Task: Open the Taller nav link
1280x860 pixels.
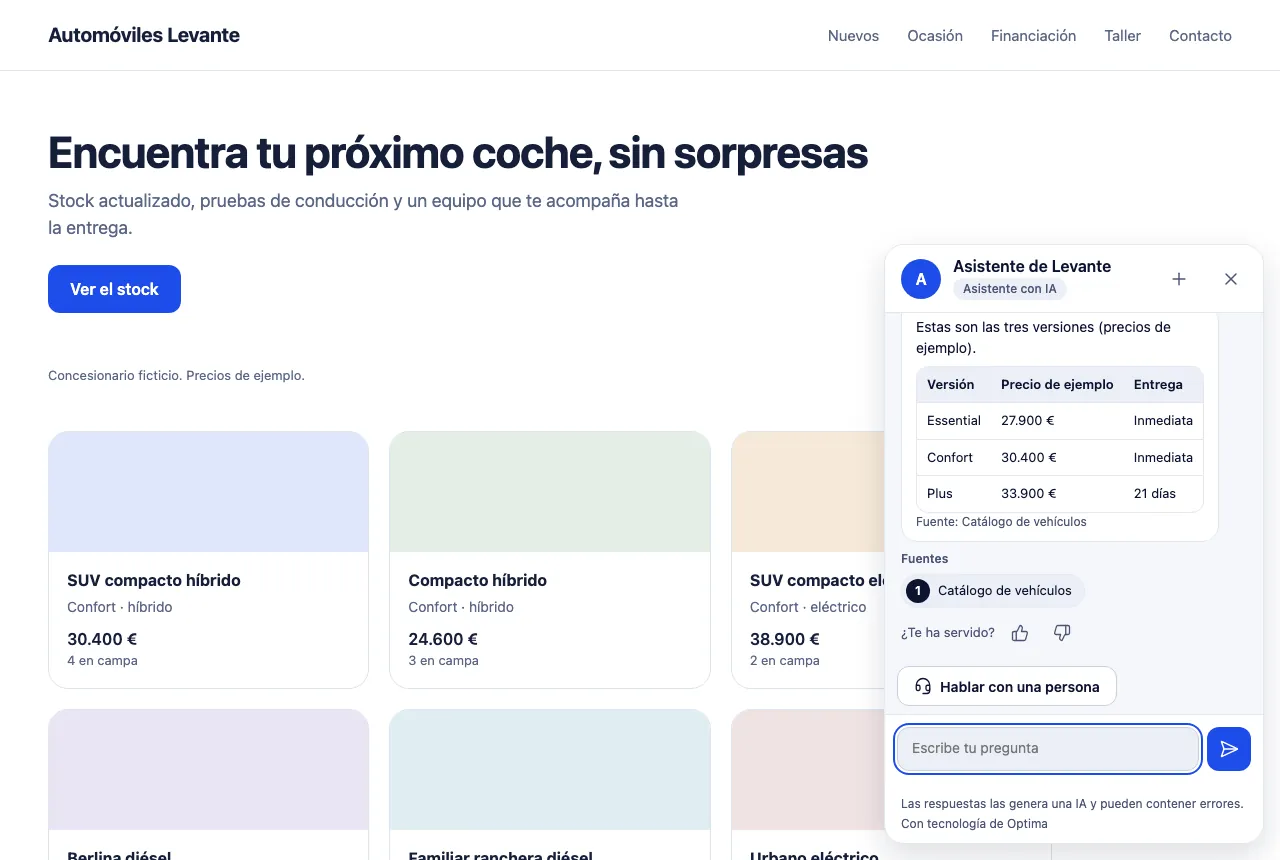Action: (x=1122, y=36)
